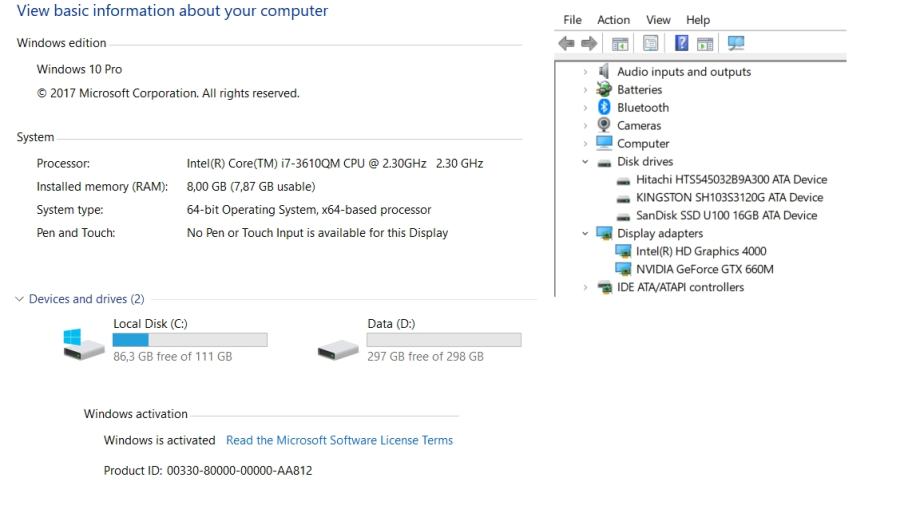Open the Action menu
Viewport: 920px width, 517px height.
613,20
